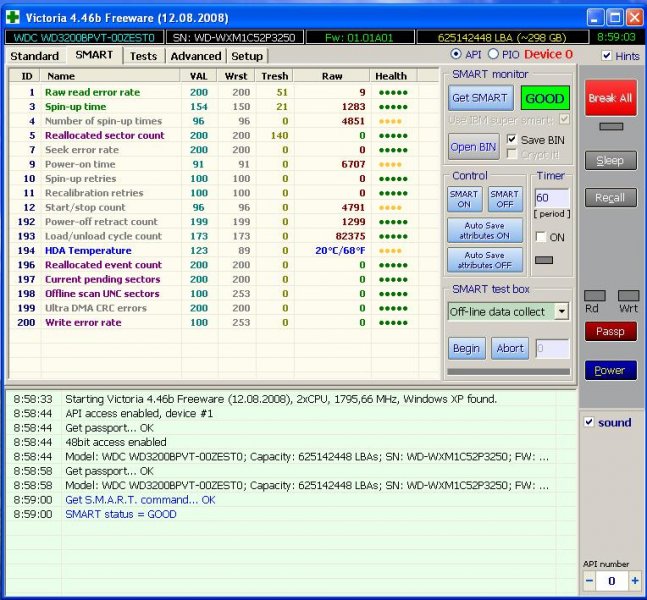Turn on the Timer ON checkbox

click(541, 237)
